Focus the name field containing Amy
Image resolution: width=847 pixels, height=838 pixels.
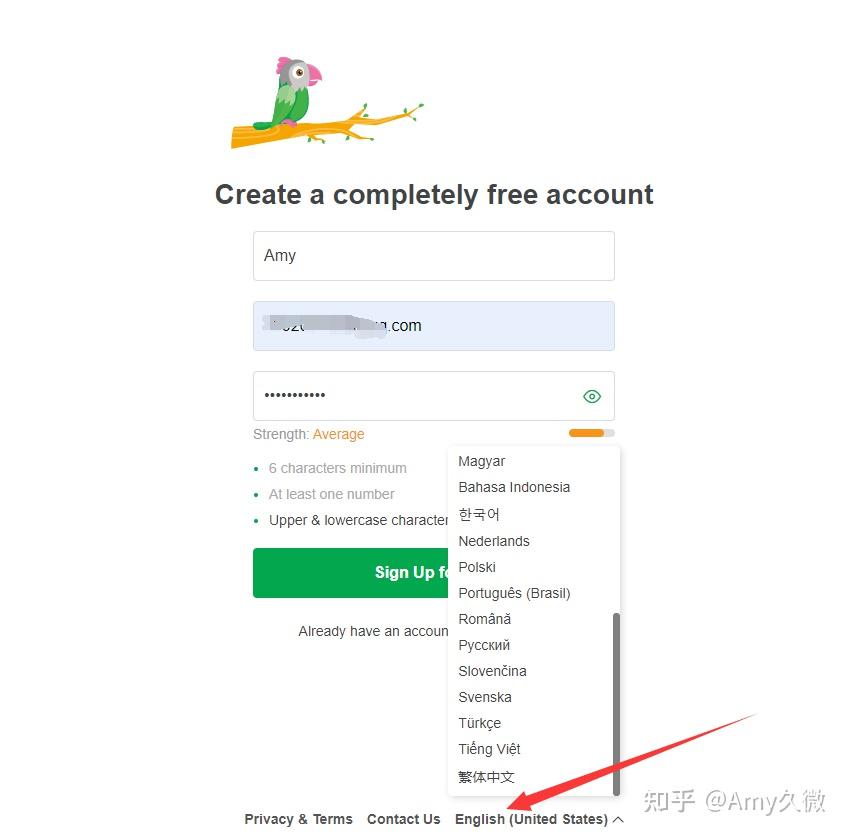434,256
